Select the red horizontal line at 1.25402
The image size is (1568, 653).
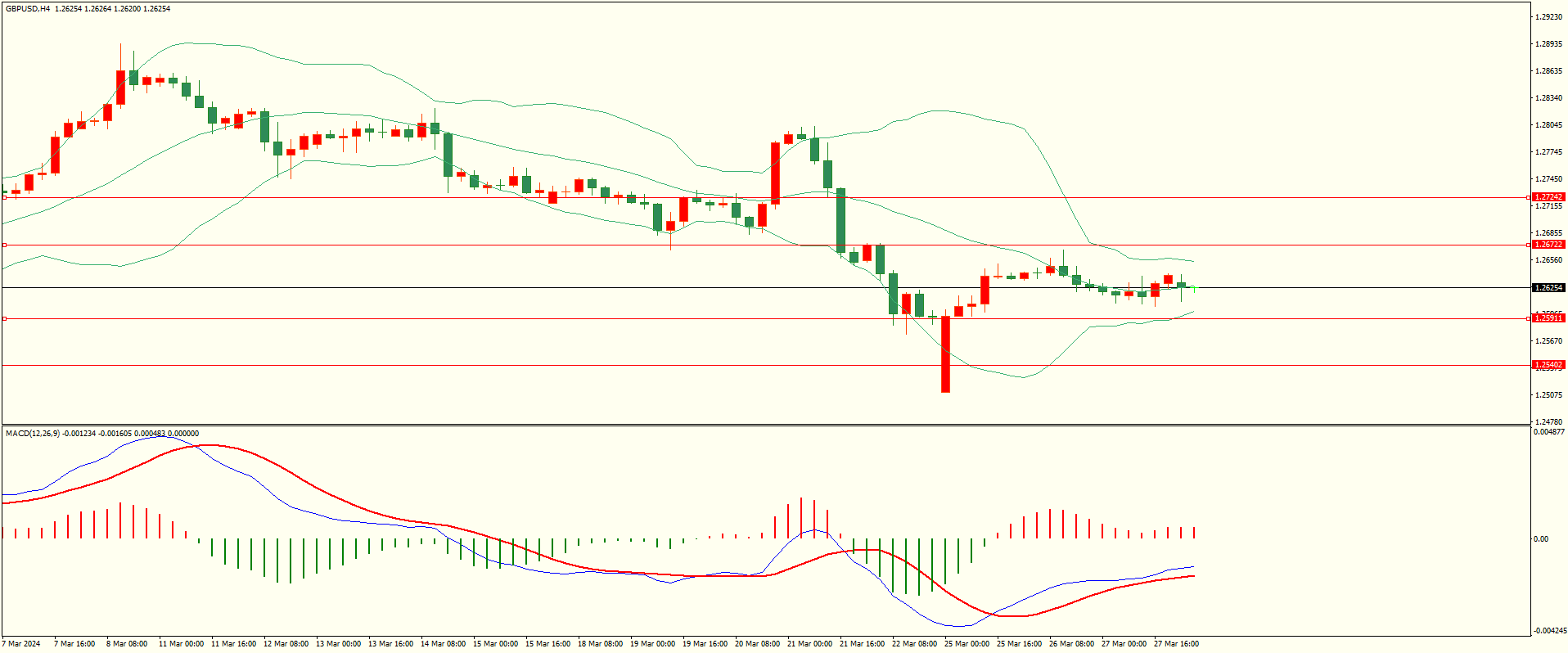[765, 365]
